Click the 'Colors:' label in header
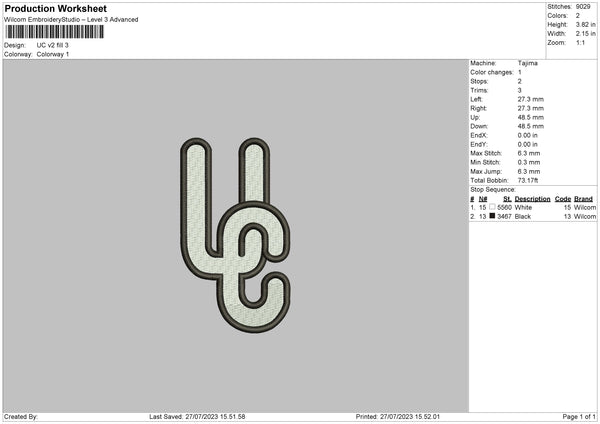The width and height of the screenshot is (600, 424). tap(558, 16)
